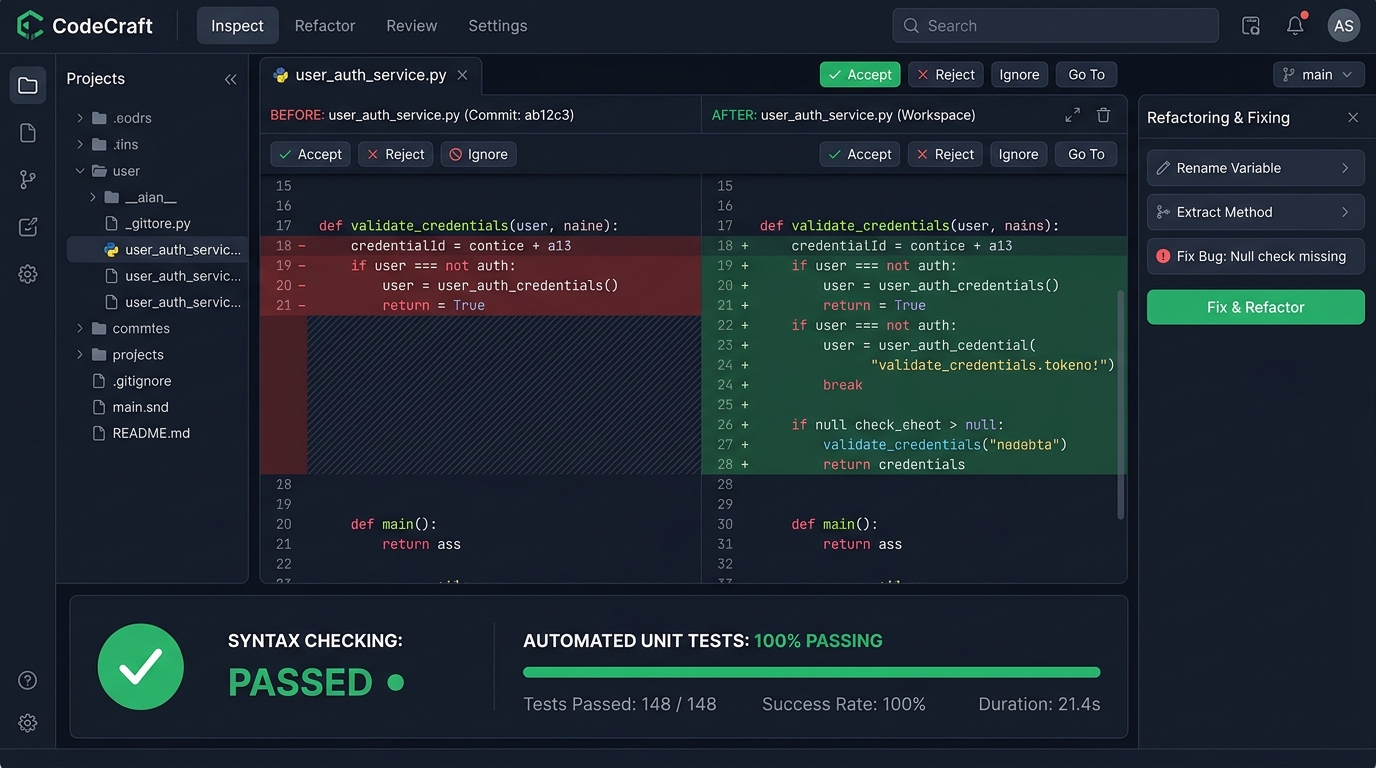
Task: Switch to the Inspect tab
Action: click(237, 26)
